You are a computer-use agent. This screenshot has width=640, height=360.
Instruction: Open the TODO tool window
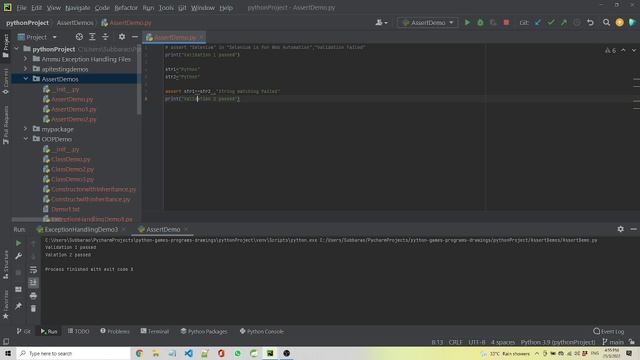78,331
